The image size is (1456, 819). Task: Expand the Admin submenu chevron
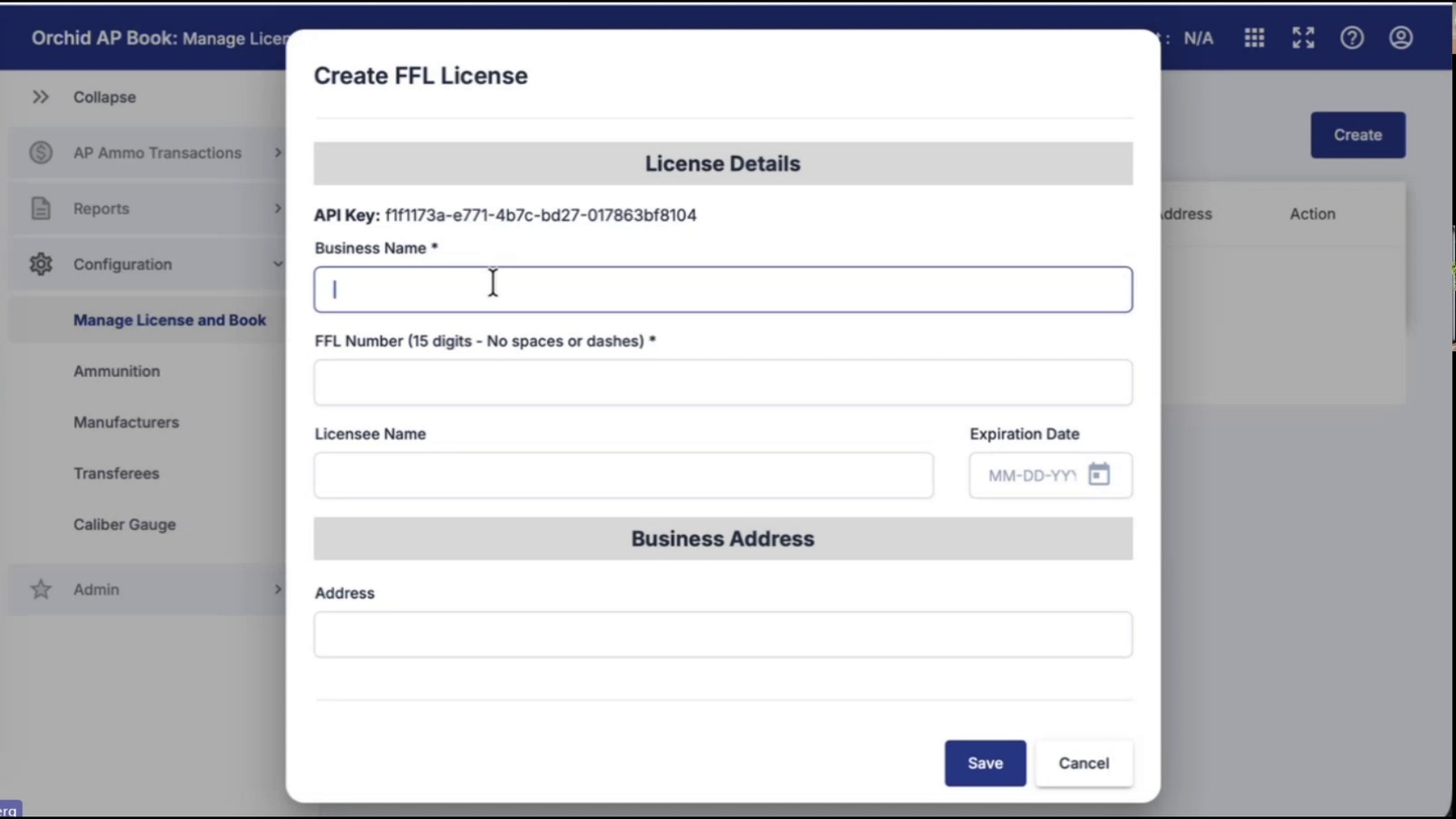277,589
